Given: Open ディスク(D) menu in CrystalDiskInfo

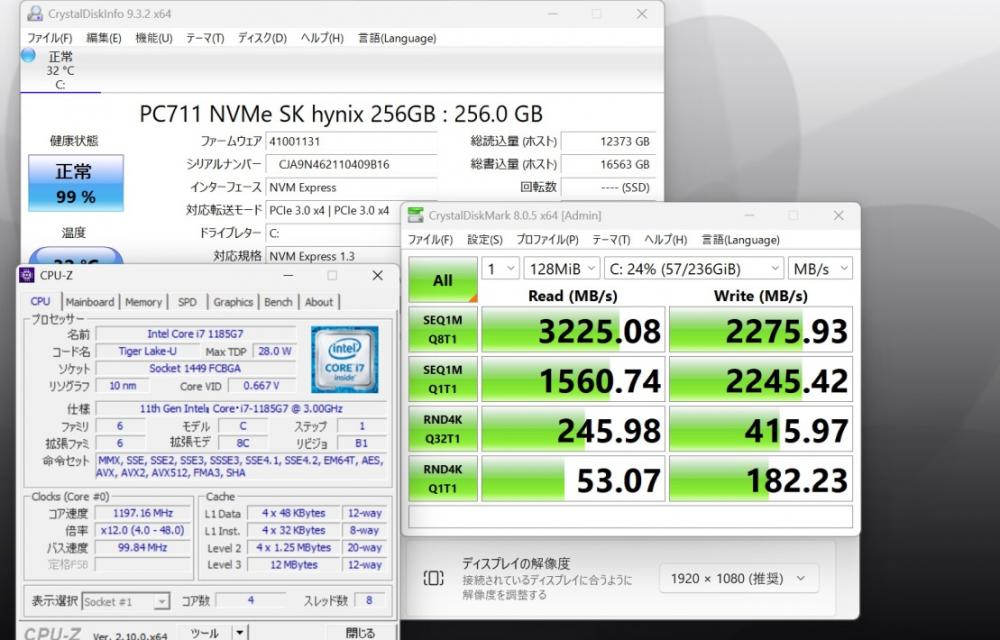Looking at the screenshot, I should (262, 38).
